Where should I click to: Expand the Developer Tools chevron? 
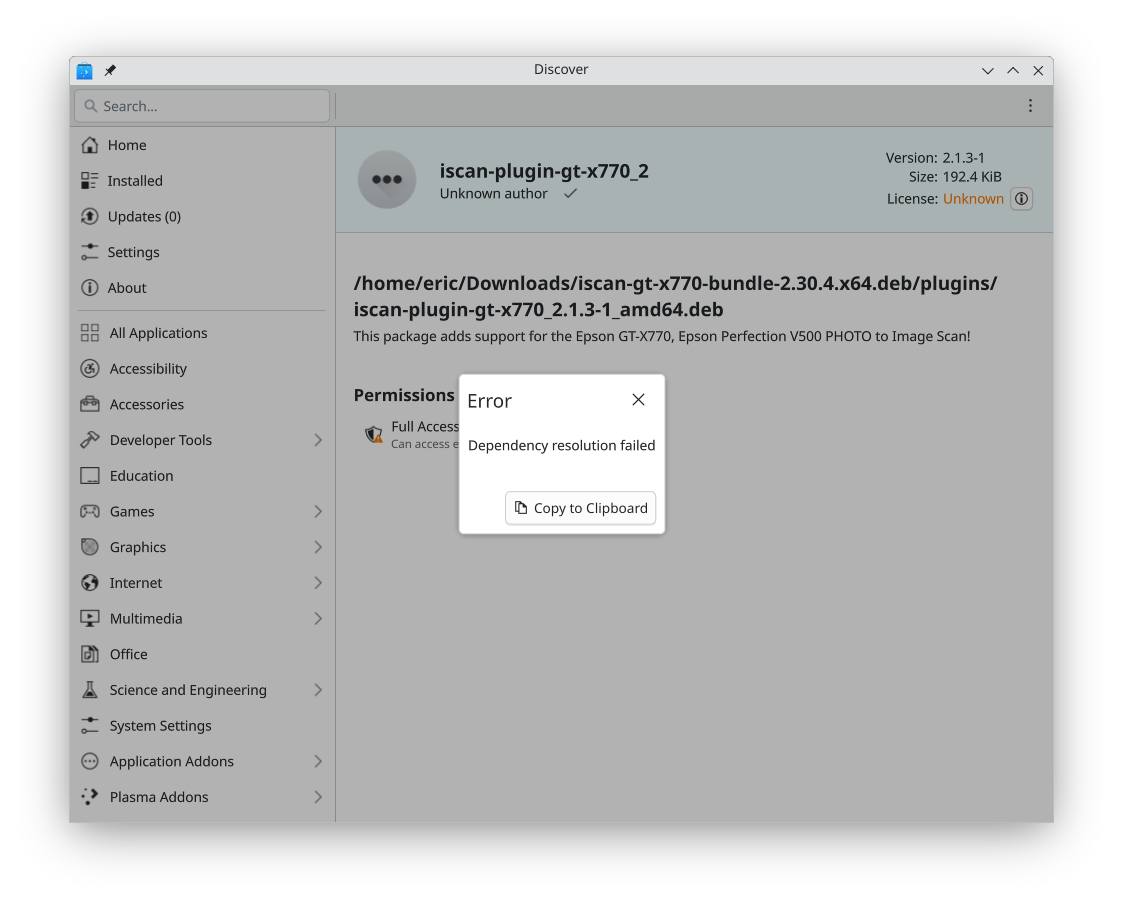pos(318,440)
